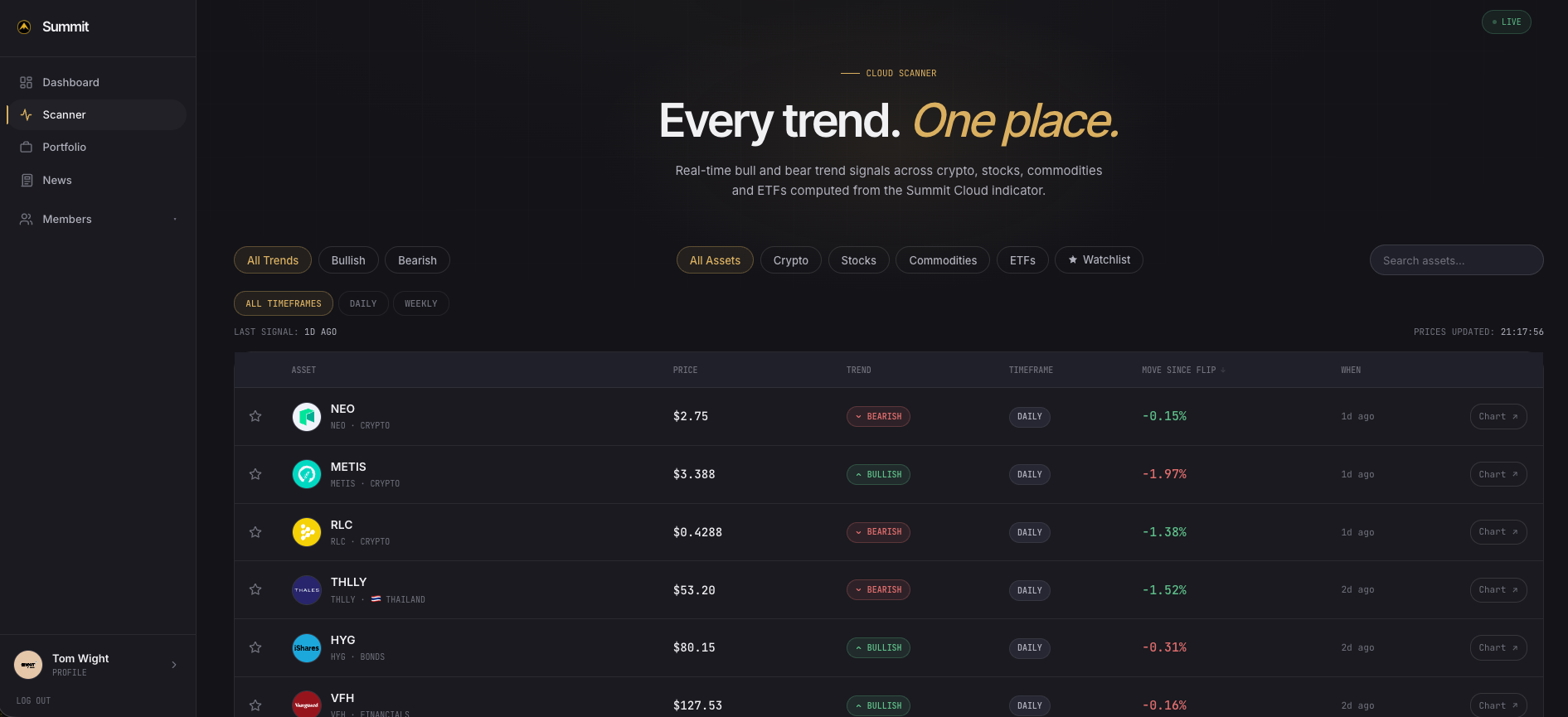
Task: Toggle the watchlist star for HYG
Action: [x=255, y=647]
